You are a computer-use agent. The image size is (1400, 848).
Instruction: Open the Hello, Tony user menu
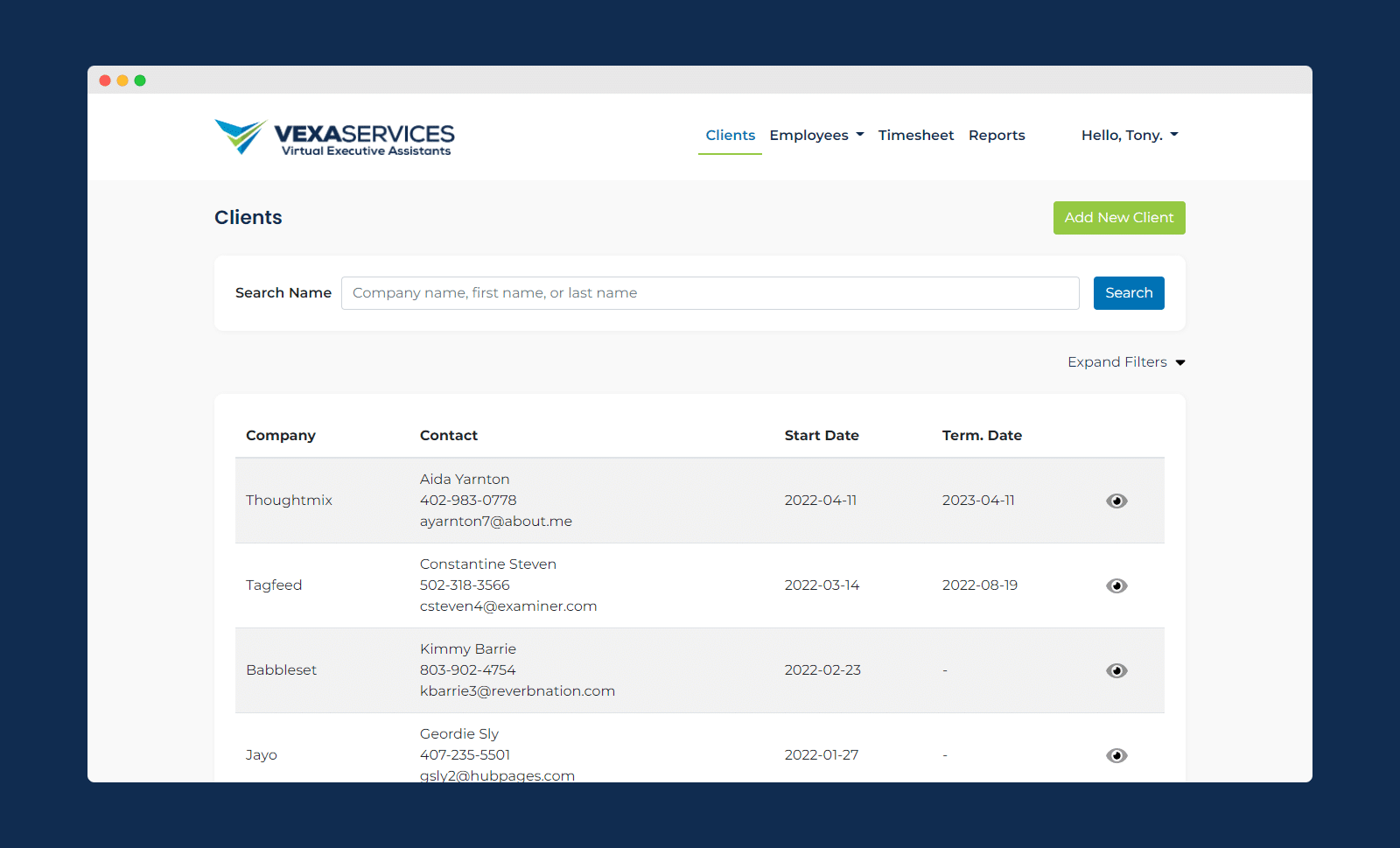(1130, 135)
